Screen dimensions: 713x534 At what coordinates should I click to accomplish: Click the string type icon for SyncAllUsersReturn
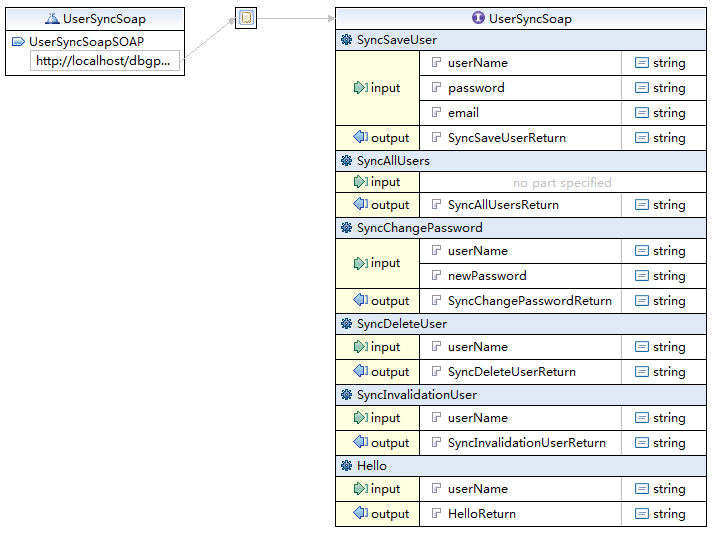642,205
